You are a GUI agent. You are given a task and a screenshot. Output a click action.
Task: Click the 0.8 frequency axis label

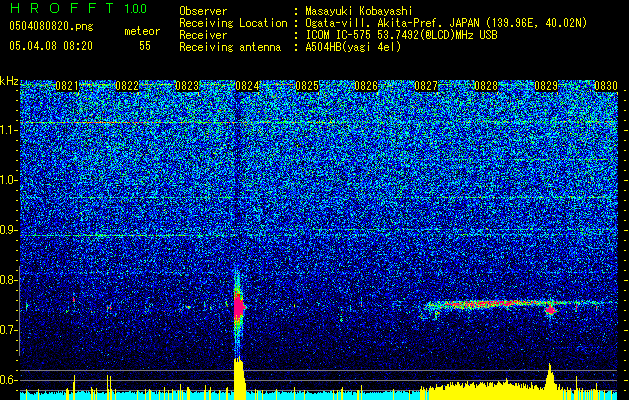pyautogui.click(x=9, y=280)
